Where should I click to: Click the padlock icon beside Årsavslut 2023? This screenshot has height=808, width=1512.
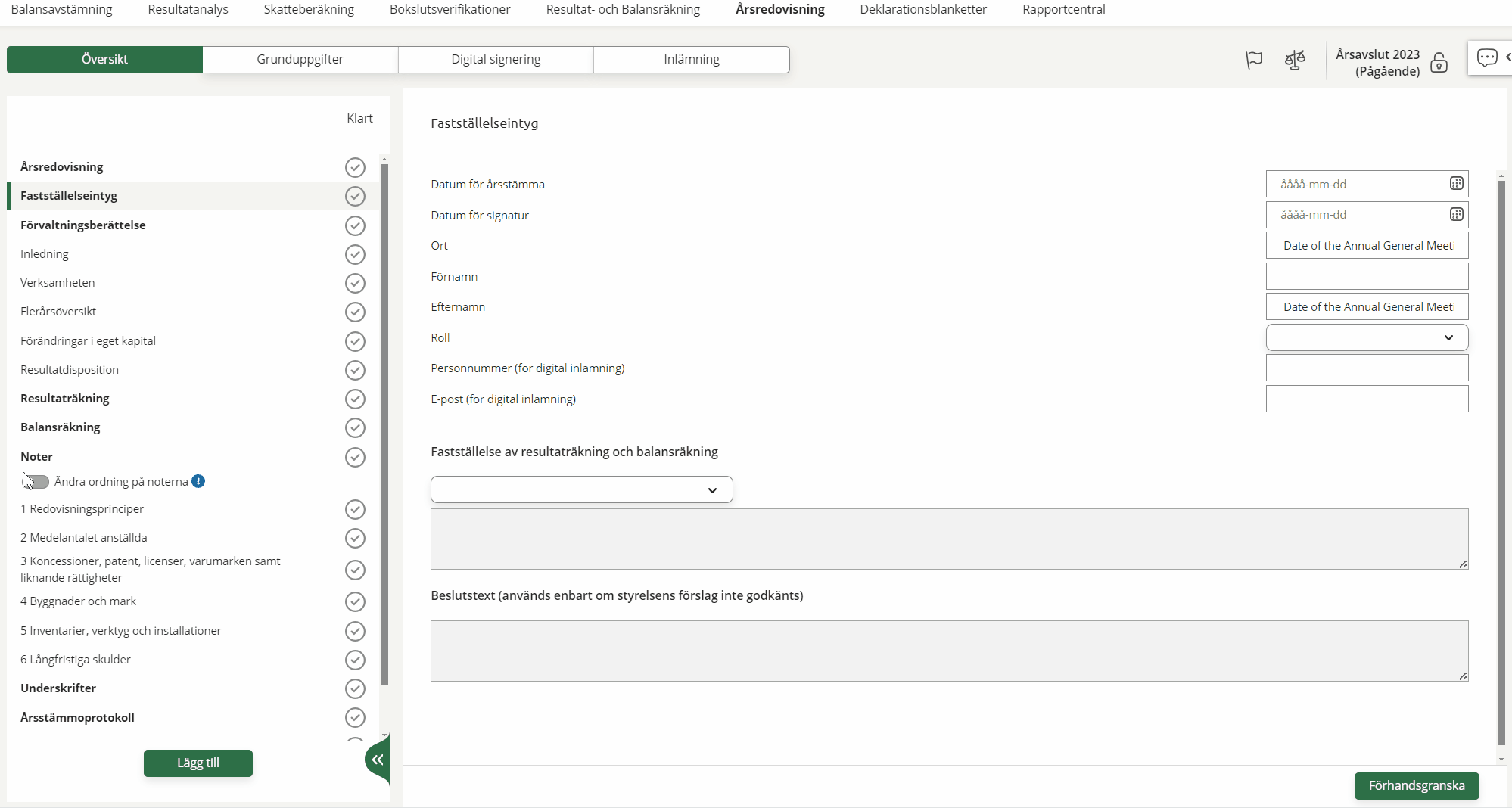tap(1439, 64)
